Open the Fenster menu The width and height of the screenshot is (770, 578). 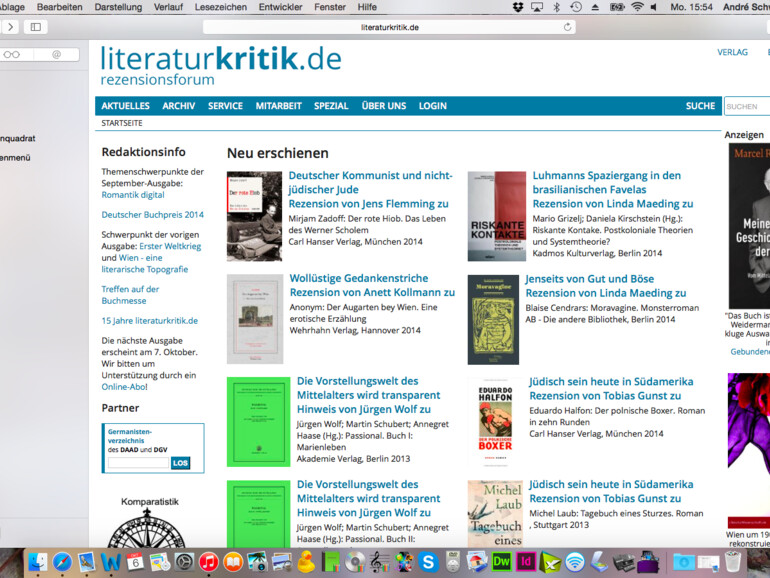coord(330,7)
